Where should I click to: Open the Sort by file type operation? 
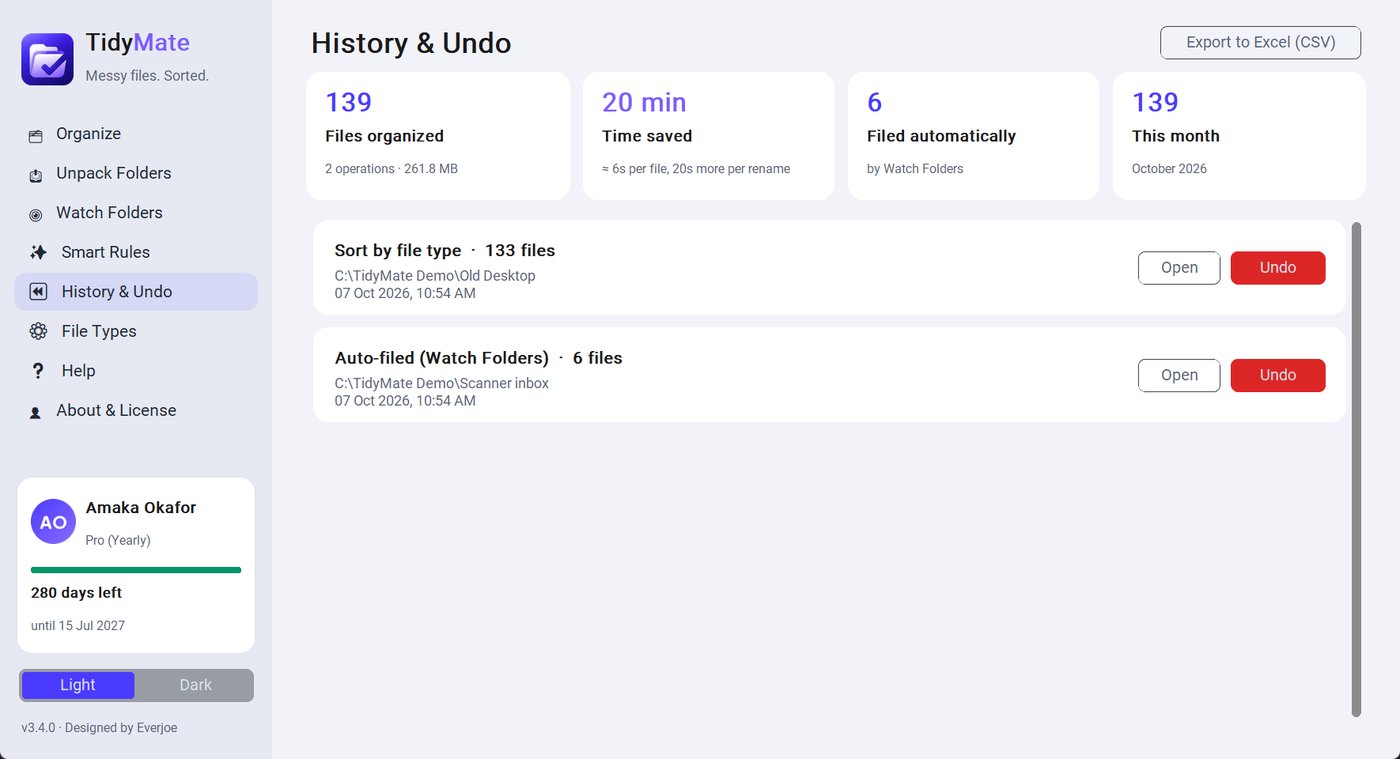coord(1179,268)
